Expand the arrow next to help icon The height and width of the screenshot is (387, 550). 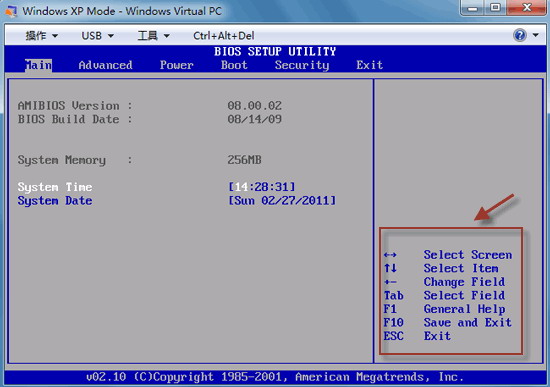[x=536, y=35]
